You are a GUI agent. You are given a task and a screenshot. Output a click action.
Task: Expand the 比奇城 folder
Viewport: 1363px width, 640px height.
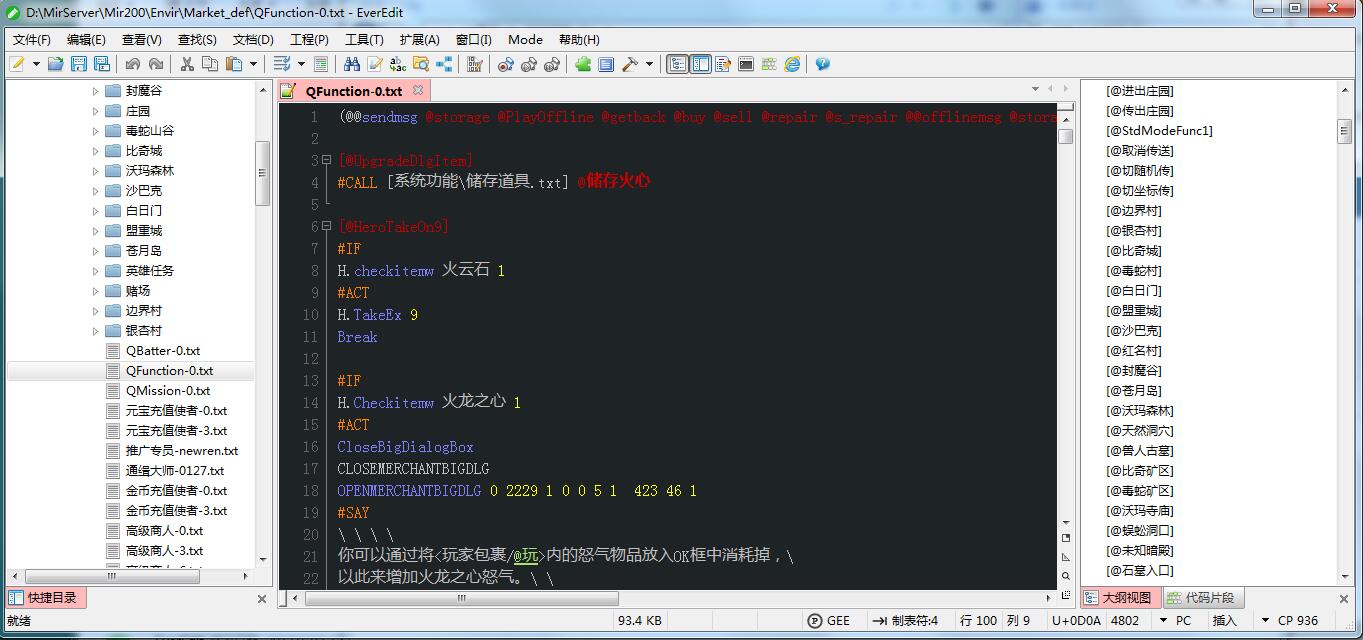(96, 150)
